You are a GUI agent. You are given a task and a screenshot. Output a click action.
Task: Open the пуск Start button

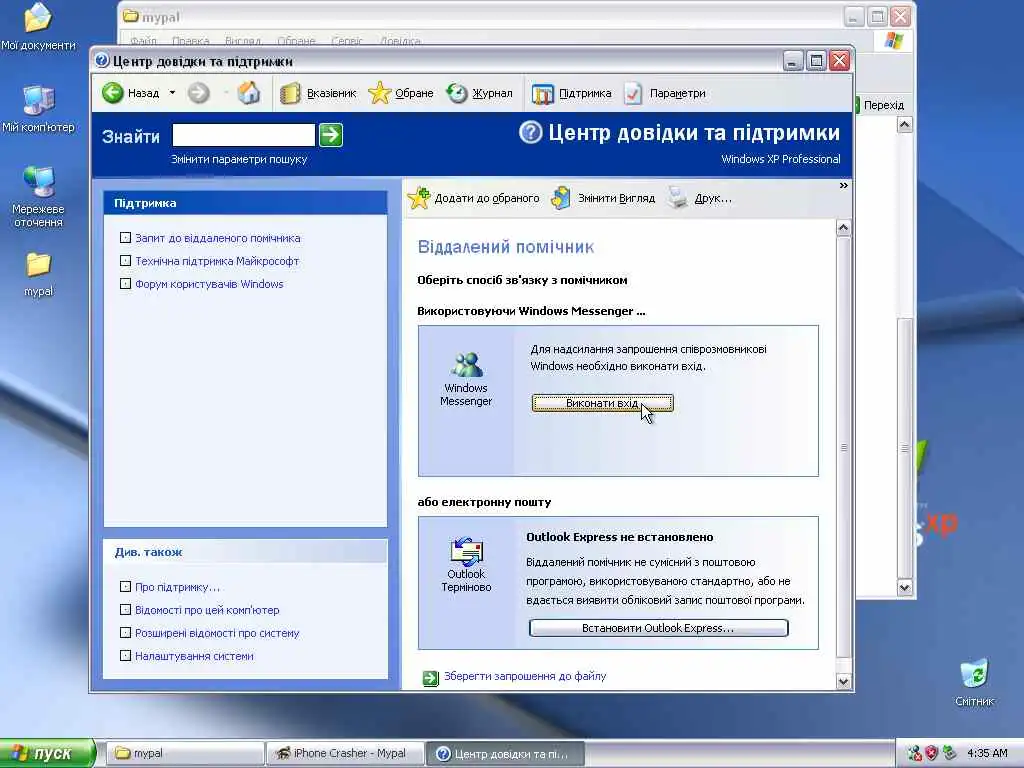coord(47,753)
